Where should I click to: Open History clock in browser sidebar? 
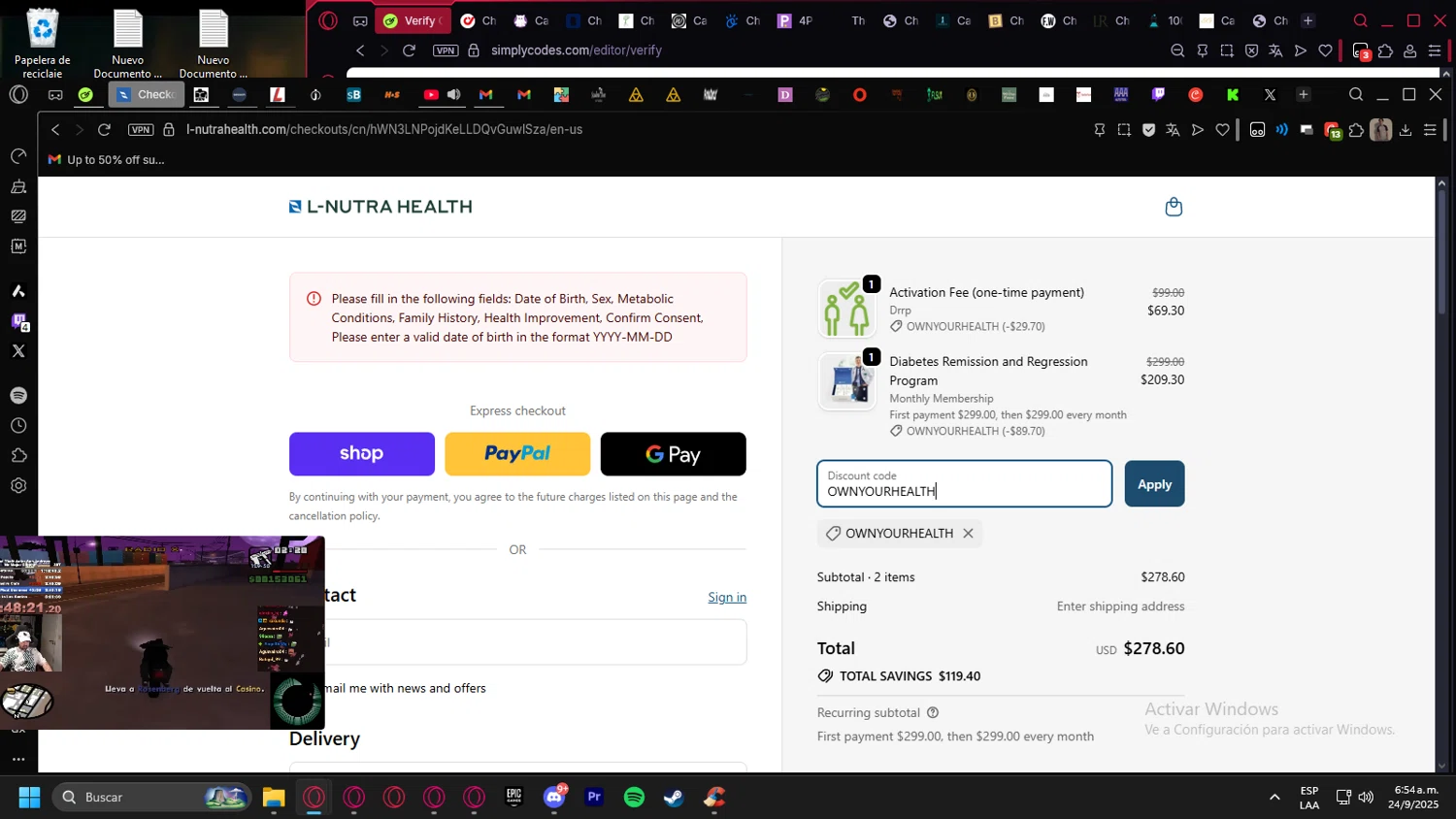[x=18, y=426]
